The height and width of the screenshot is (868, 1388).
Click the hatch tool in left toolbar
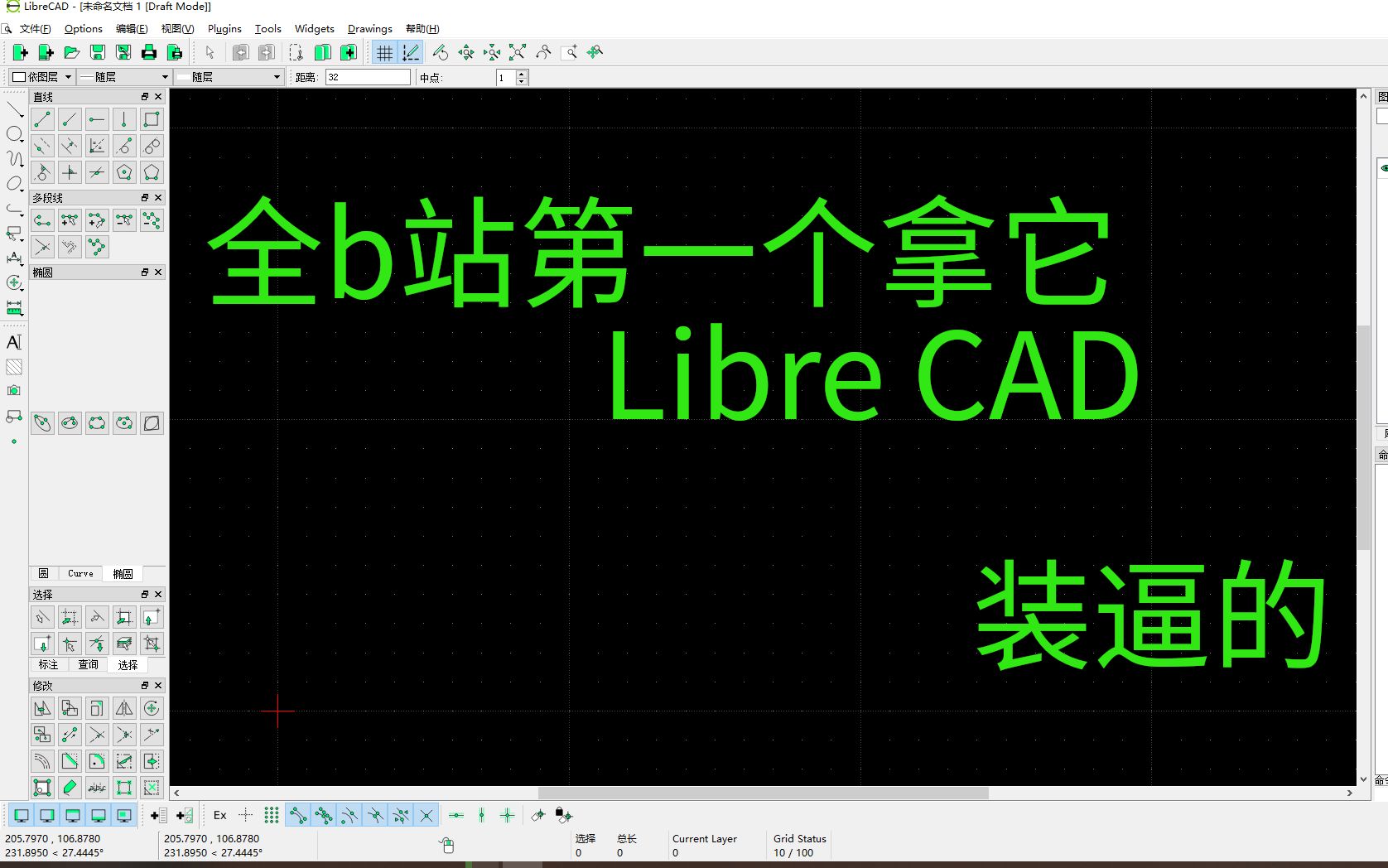click(14, 367)
